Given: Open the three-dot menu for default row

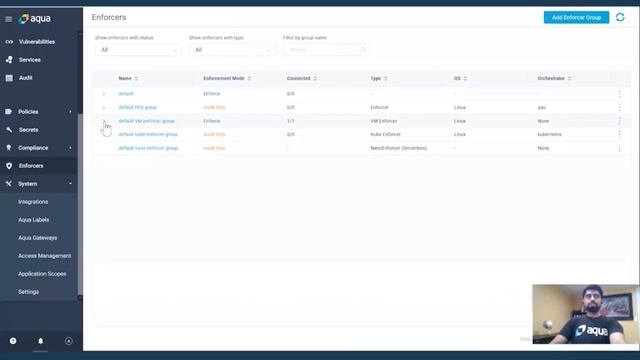Looking at the screenshot, I should tap(620, 93).
